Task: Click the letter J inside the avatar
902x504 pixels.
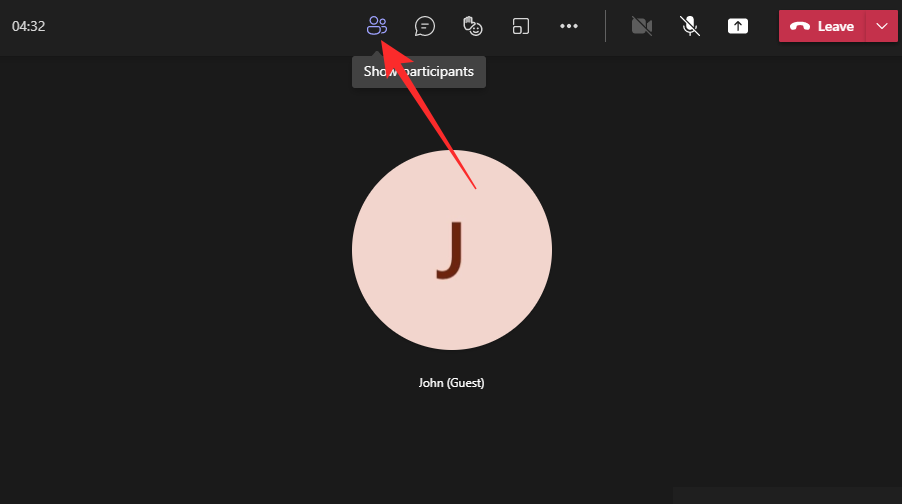Action: point(451,250)
